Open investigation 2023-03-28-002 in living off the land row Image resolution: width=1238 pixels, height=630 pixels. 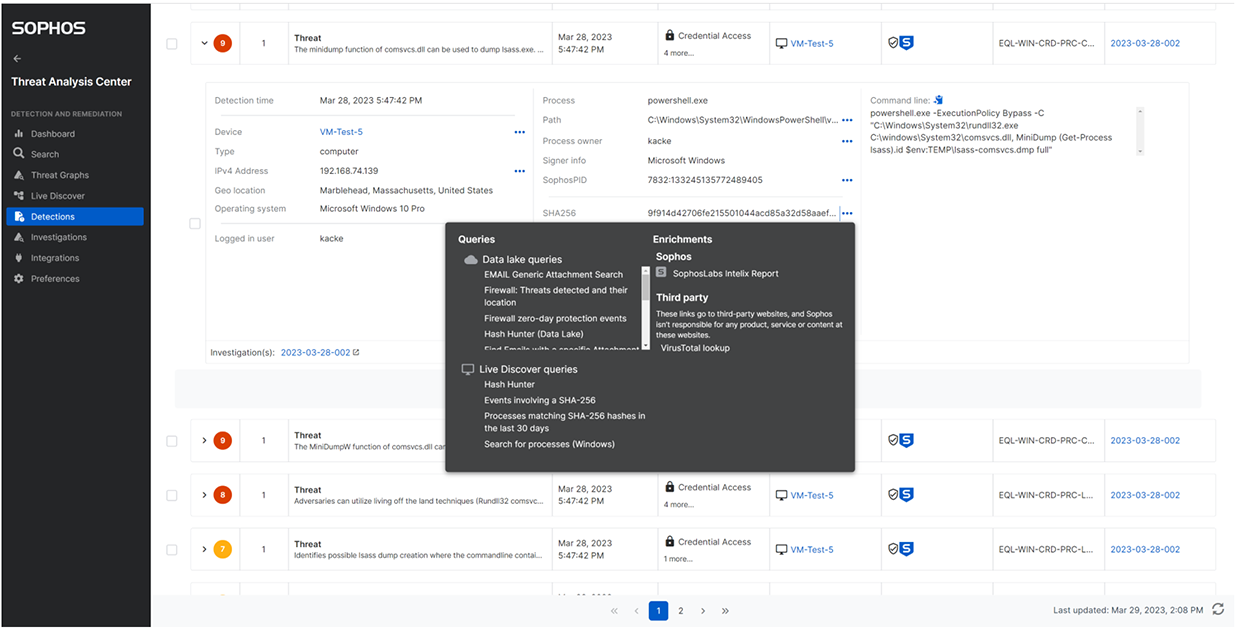coord(1145,495)
